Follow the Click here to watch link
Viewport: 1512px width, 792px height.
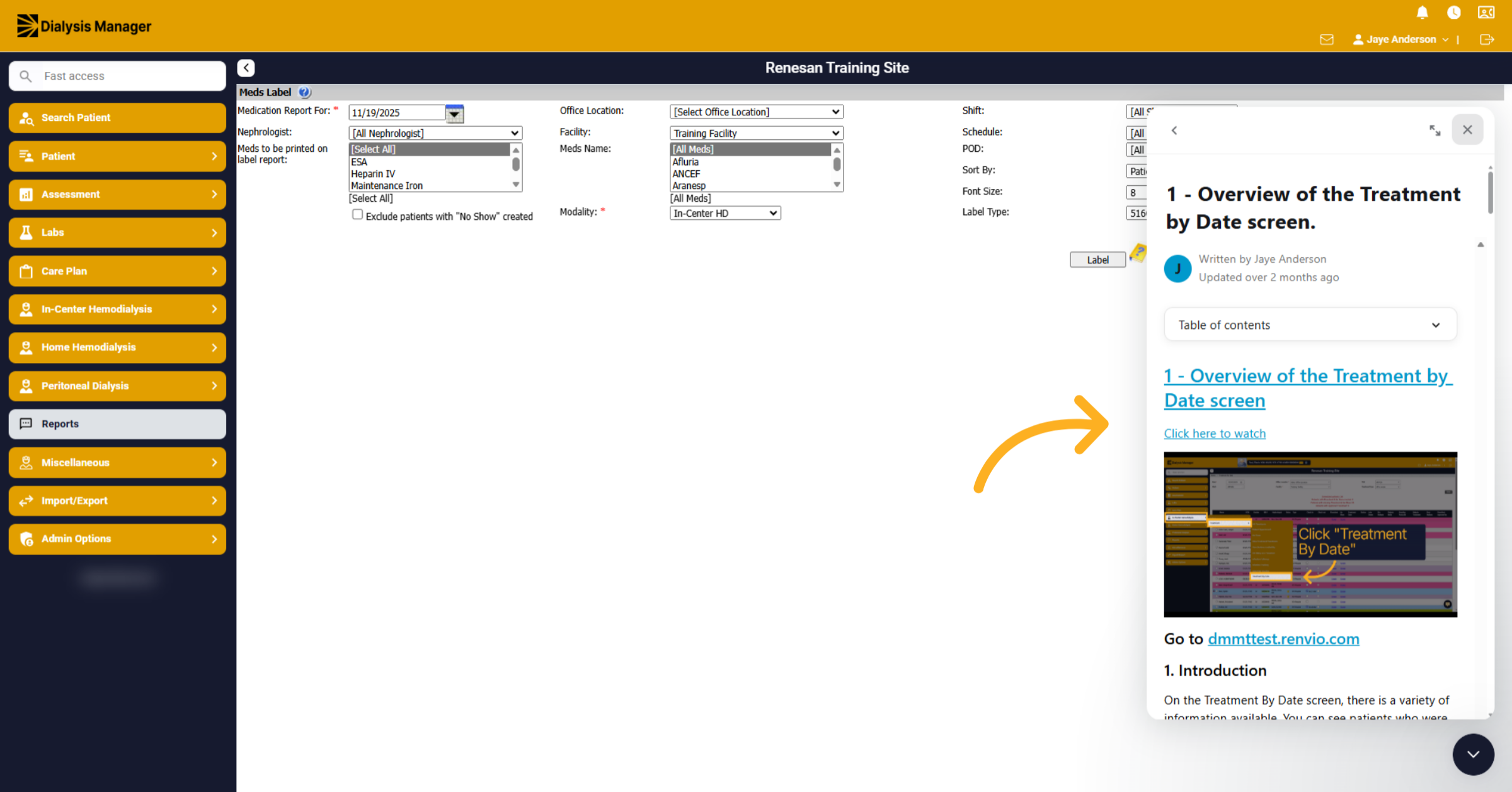tap(1214, 433)
